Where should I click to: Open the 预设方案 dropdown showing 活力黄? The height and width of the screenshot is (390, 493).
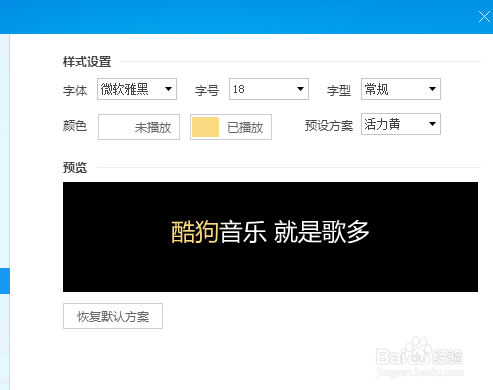click(401, 124)
